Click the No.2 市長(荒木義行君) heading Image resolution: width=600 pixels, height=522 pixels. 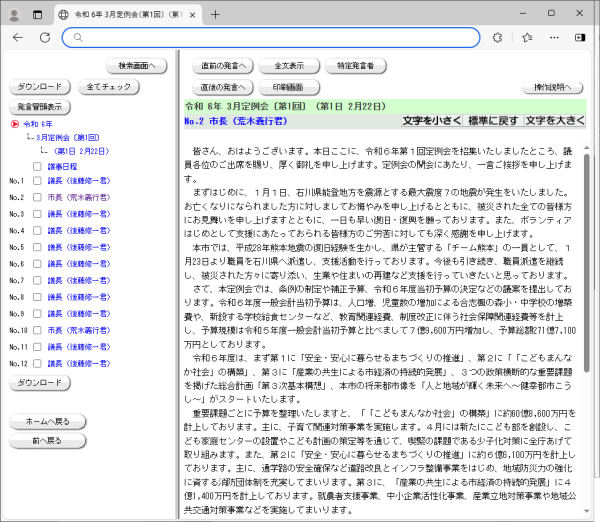click(x=236, y=121)
